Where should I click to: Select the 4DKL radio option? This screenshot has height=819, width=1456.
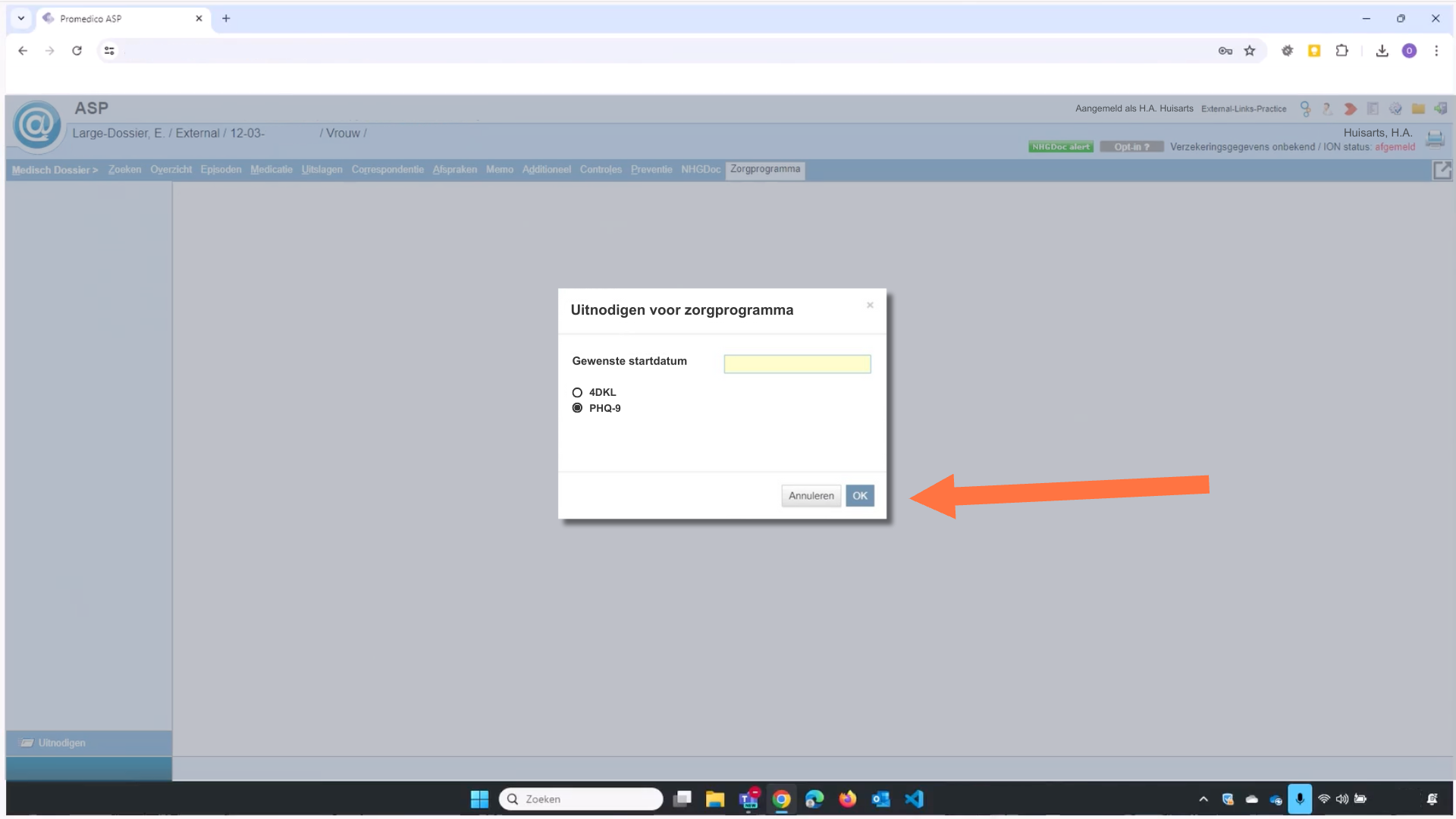[x=577, y=393]
